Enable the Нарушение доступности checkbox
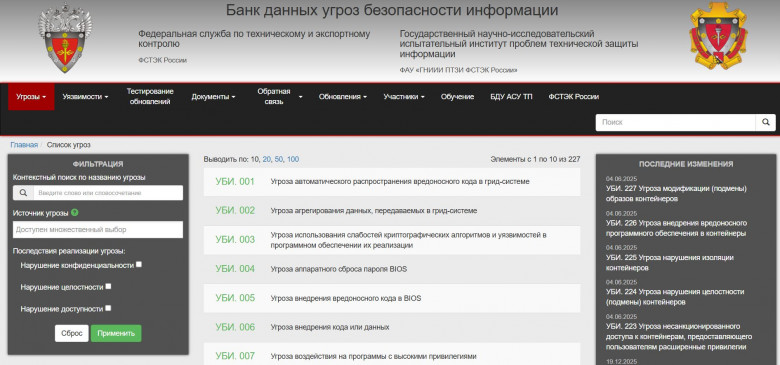The image size is (780, 365). pyautogui.click(x=108, y=308)
